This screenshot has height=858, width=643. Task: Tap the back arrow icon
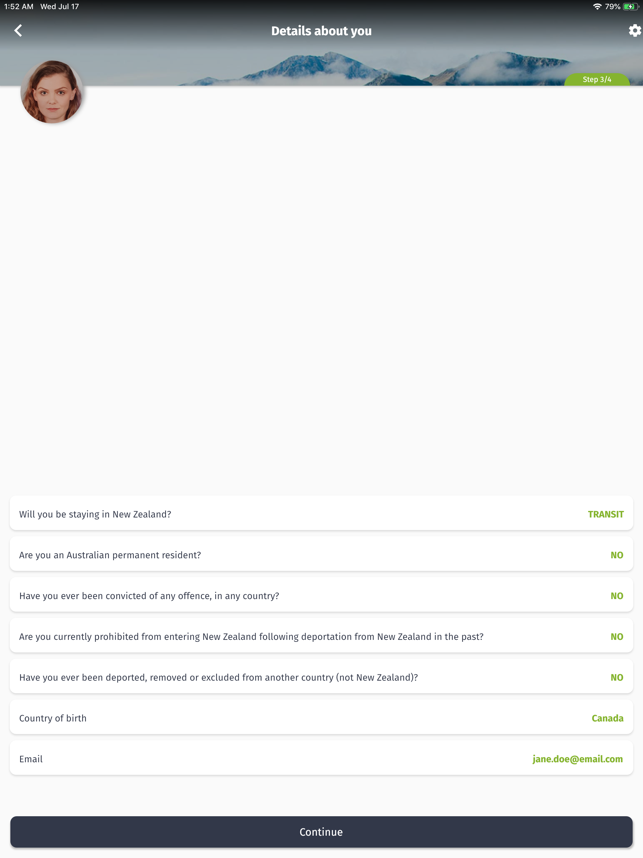pyautogui.click(x=18, y=31)
